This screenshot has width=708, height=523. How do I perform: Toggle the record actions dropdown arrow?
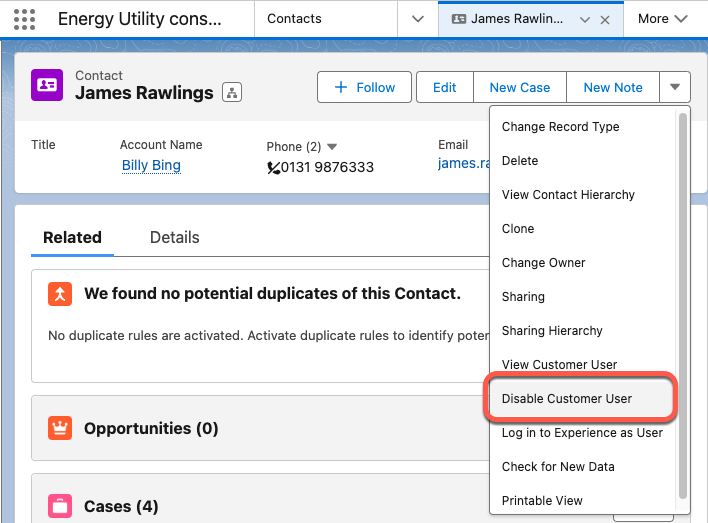(675, 87)
